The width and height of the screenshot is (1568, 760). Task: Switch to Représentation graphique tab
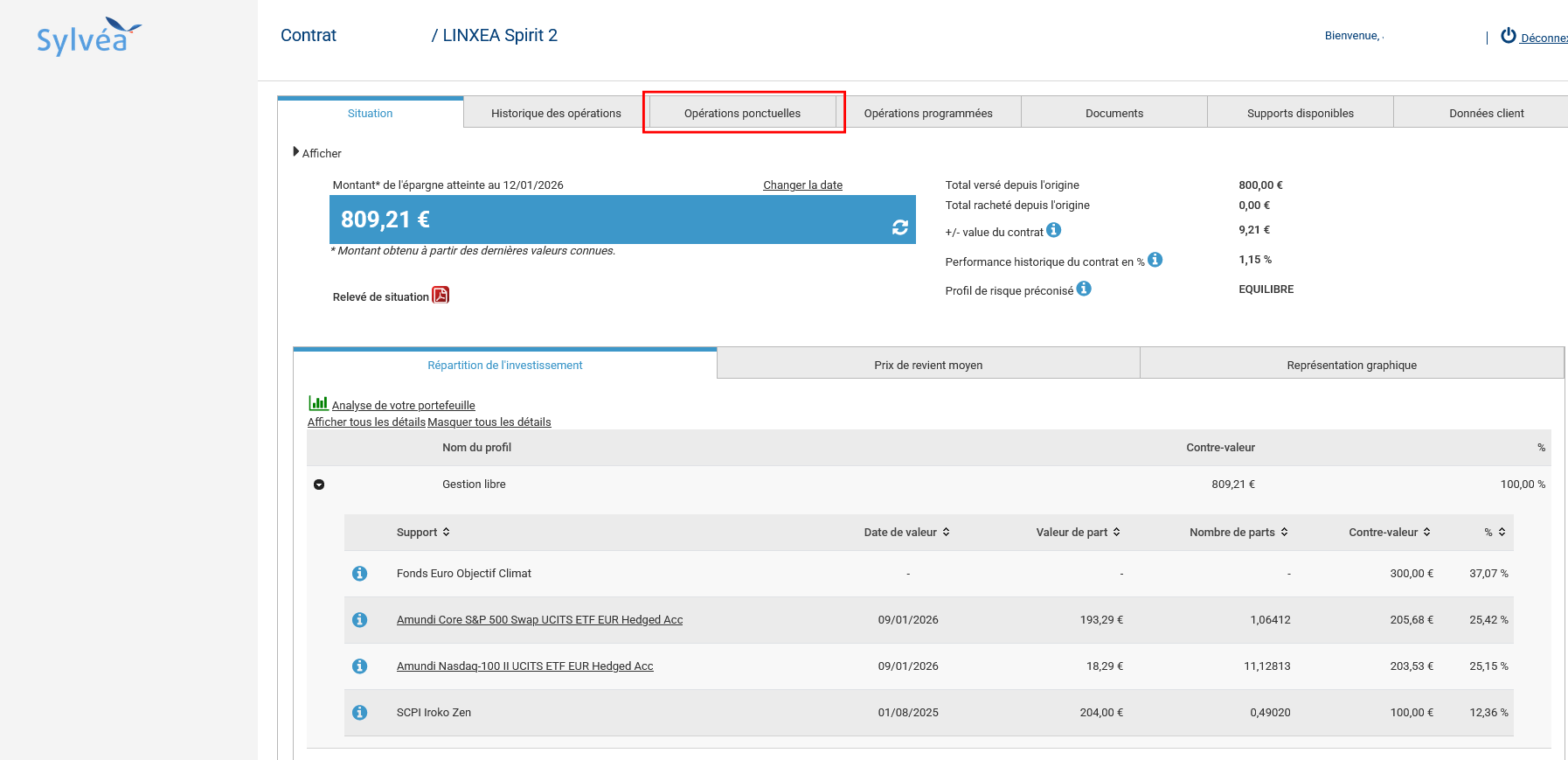(x=1351, y=366)
